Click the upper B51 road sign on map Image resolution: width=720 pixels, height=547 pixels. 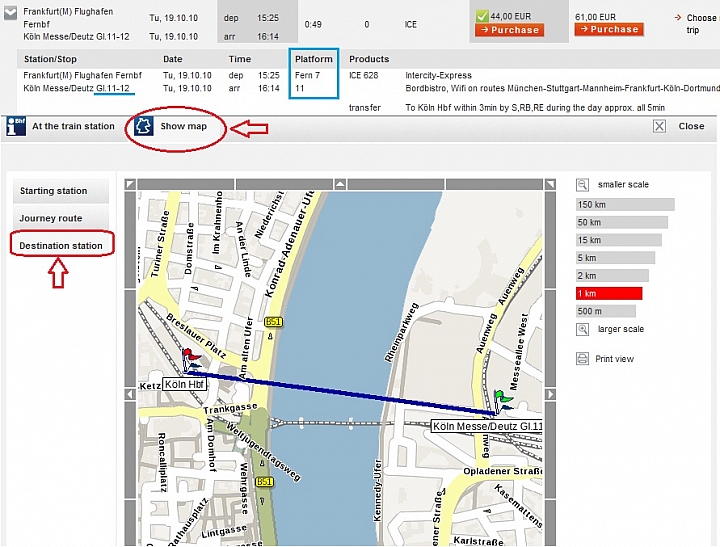pyautogui.click(x=273, y=322)
